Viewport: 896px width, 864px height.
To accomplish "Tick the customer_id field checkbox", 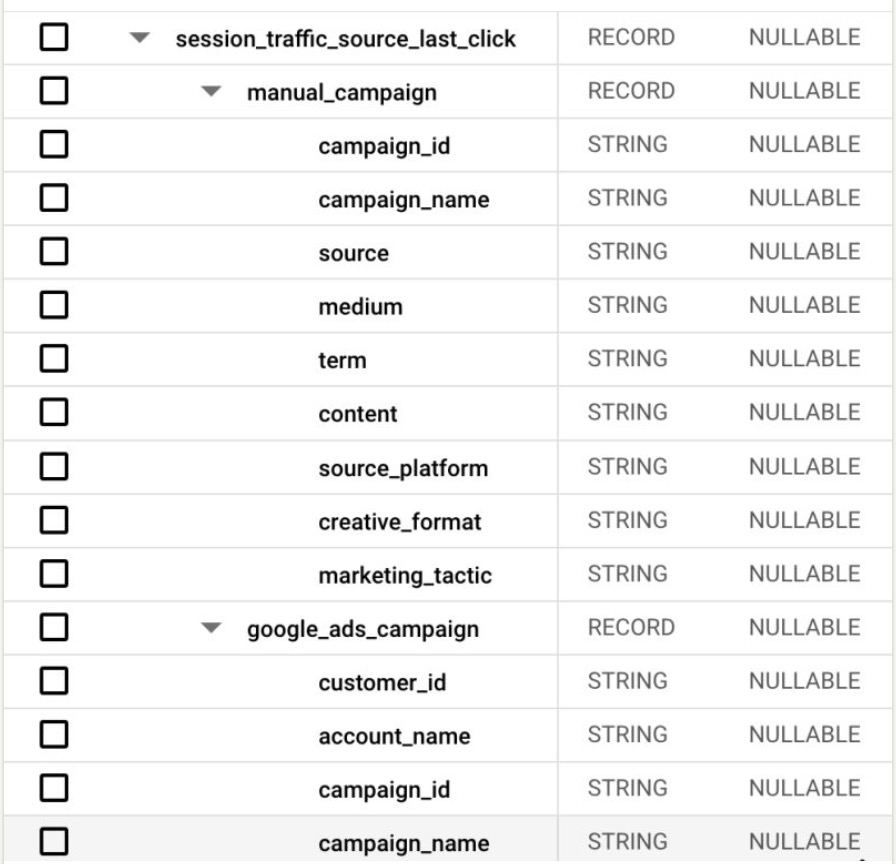I will [x=53, y=682].
